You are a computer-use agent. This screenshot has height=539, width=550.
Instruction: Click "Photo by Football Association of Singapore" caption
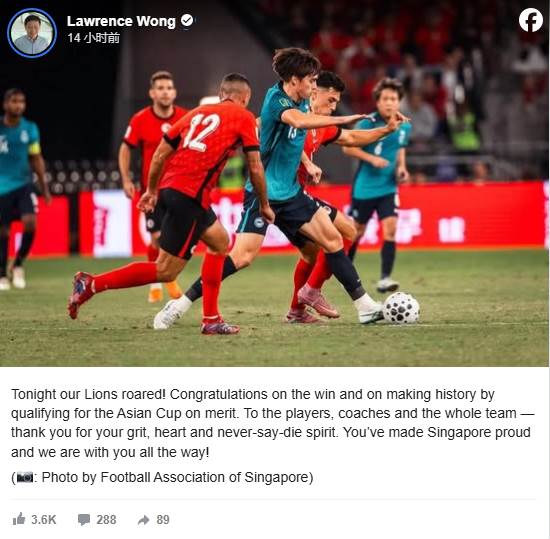[176, 477]
